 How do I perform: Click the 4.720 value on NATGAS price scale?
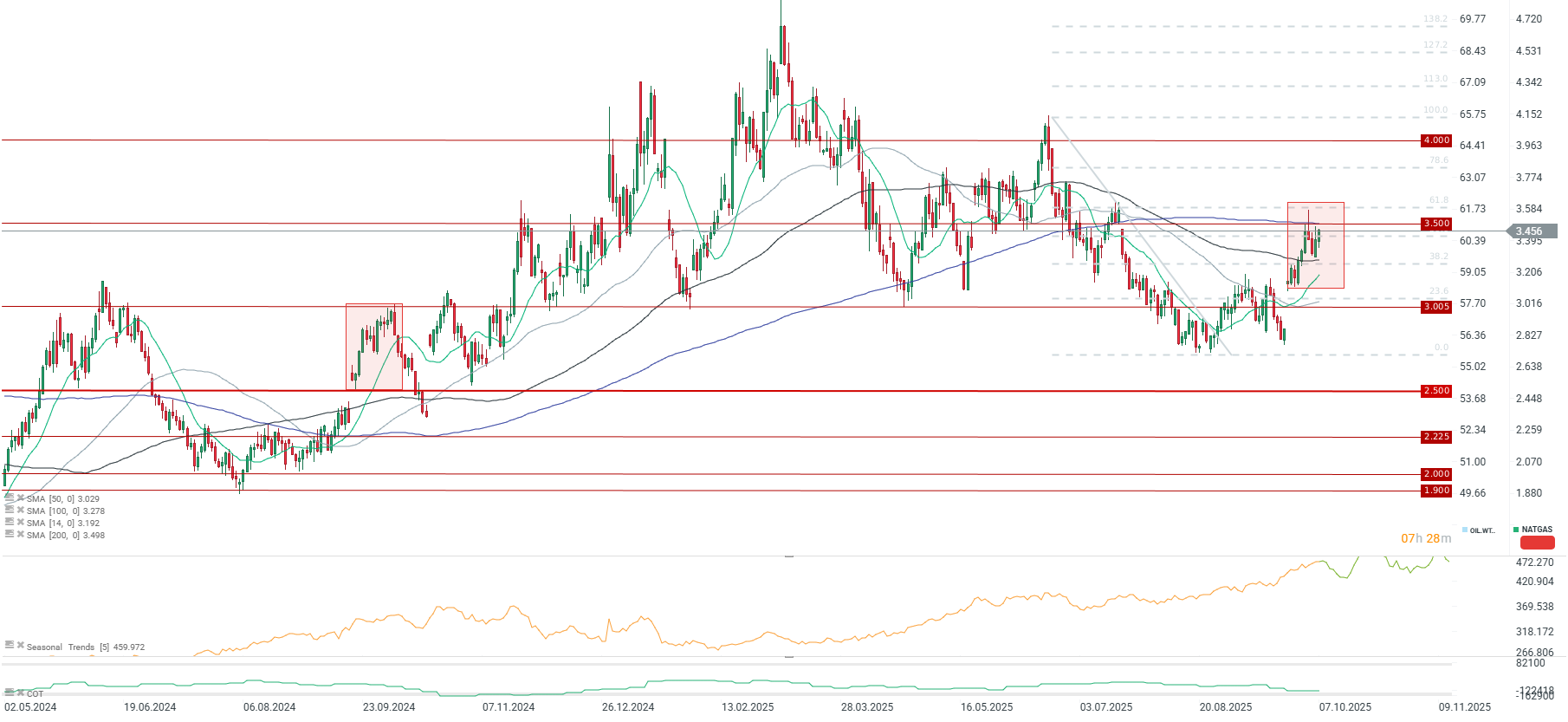pyautogui.click(x=1529, y=19)
